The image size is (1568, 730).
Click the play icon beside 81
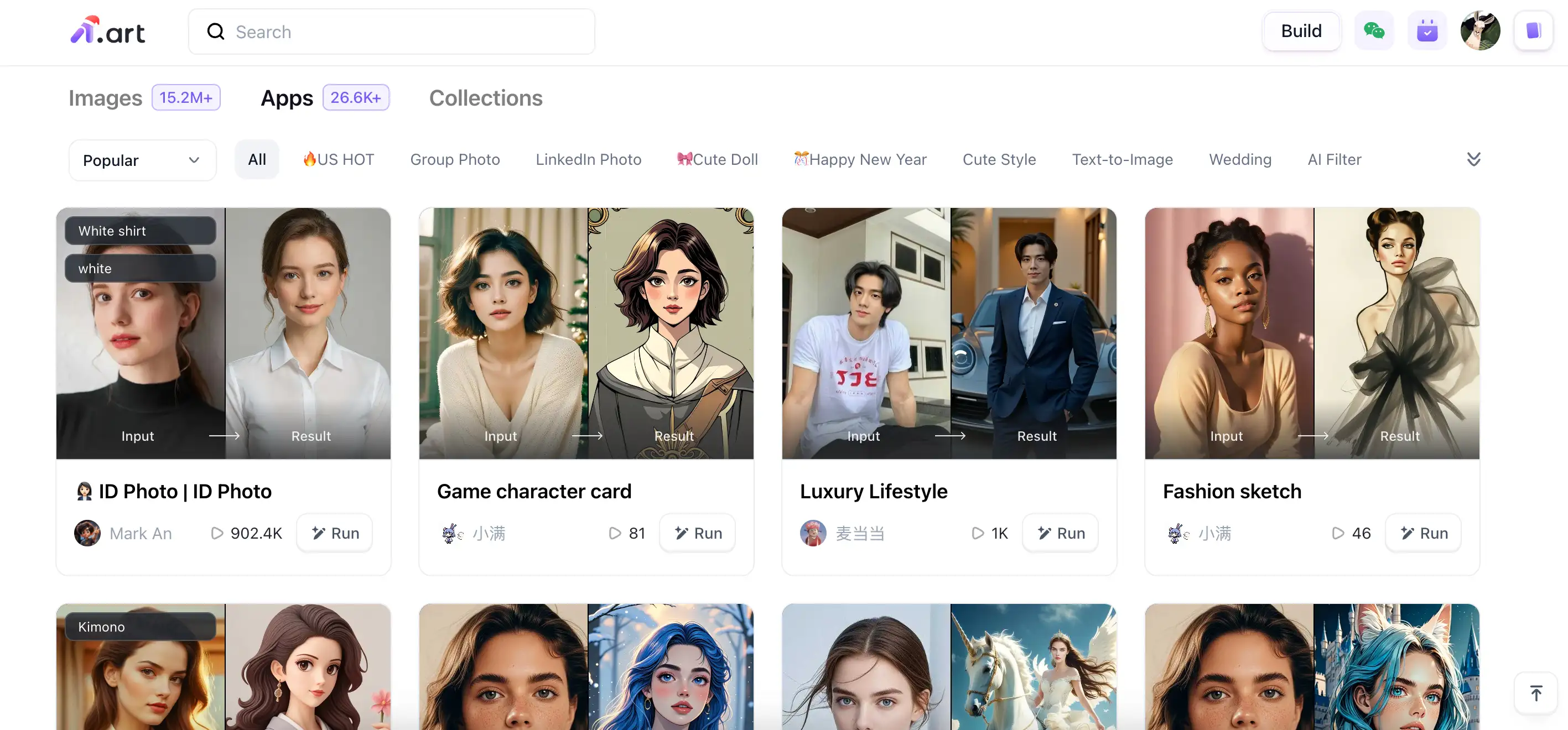[615, 534]
